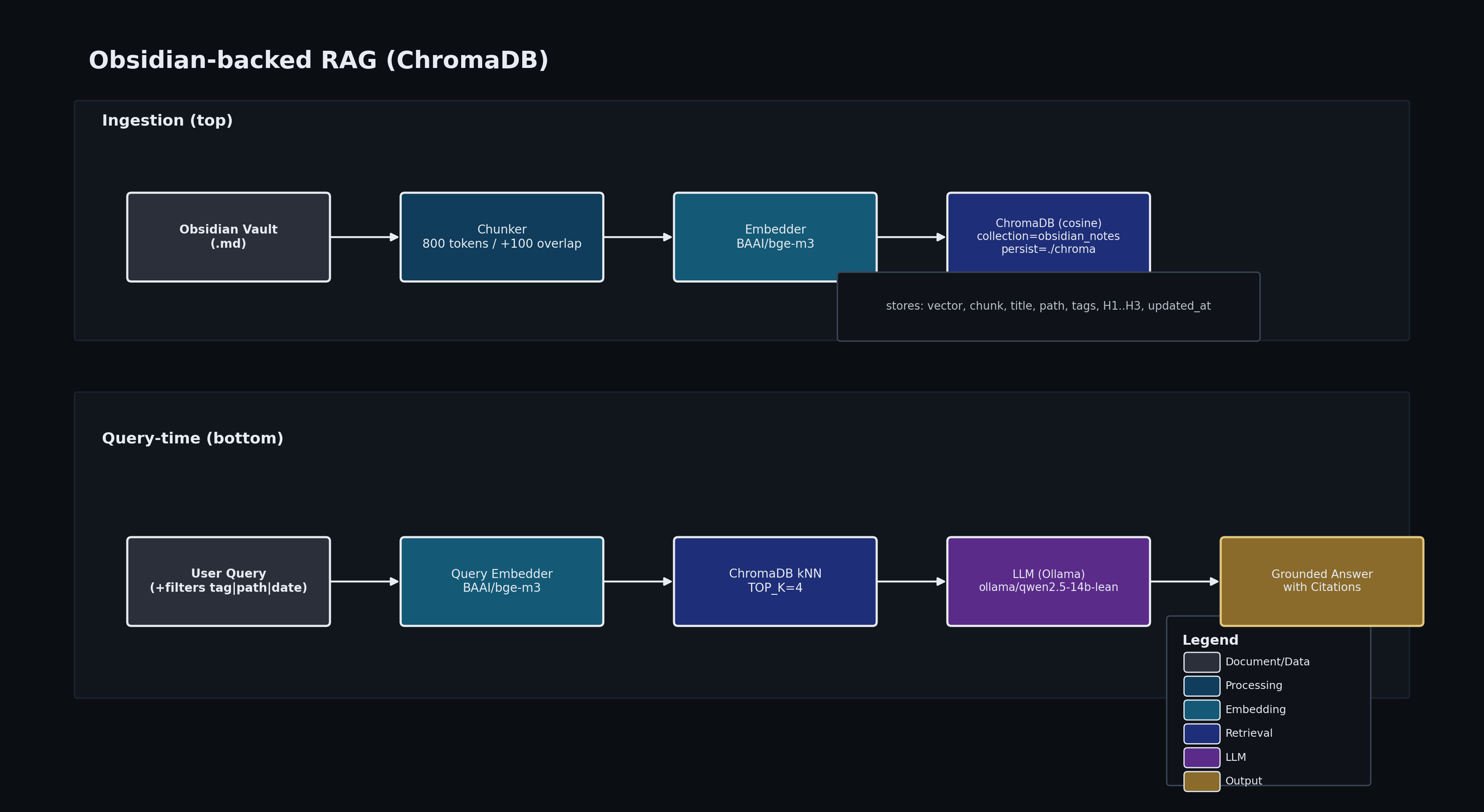Click the Embedding legend color swatch
The width and height of the screenshot is (1484, 812).
1201,710
